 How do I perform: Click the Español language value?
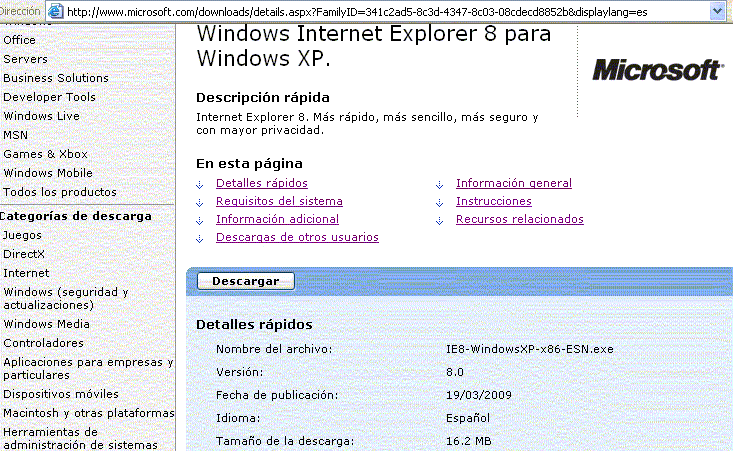tap(468, 418)
